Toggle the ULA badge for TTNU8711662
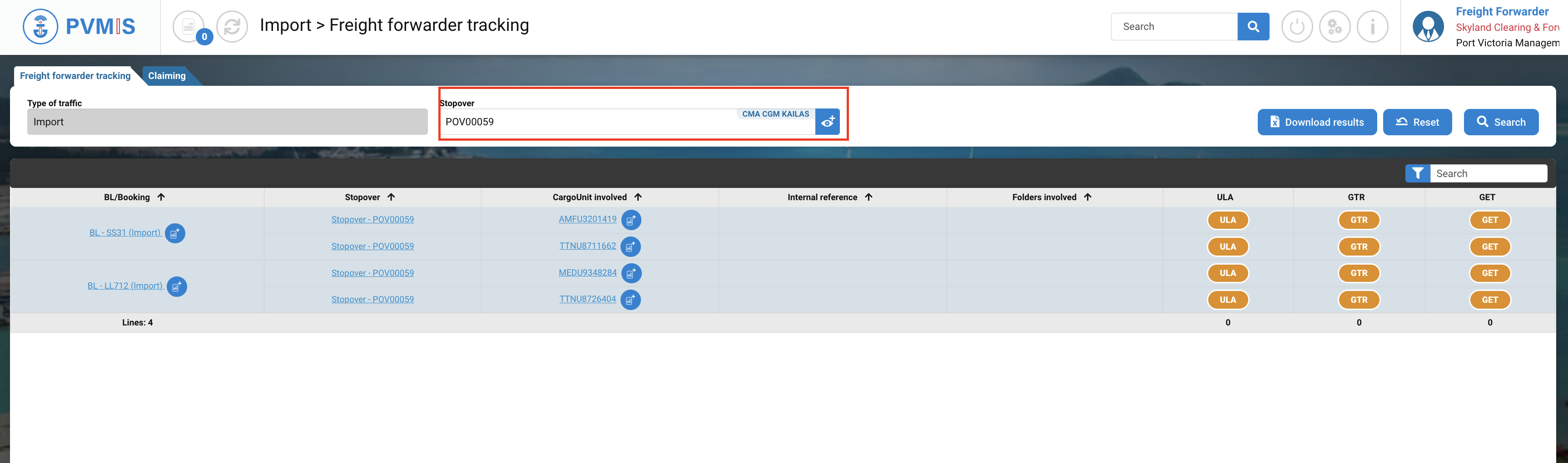Image resolution: width=1568 pixels, height=463 pixels. click(1228, 247)
